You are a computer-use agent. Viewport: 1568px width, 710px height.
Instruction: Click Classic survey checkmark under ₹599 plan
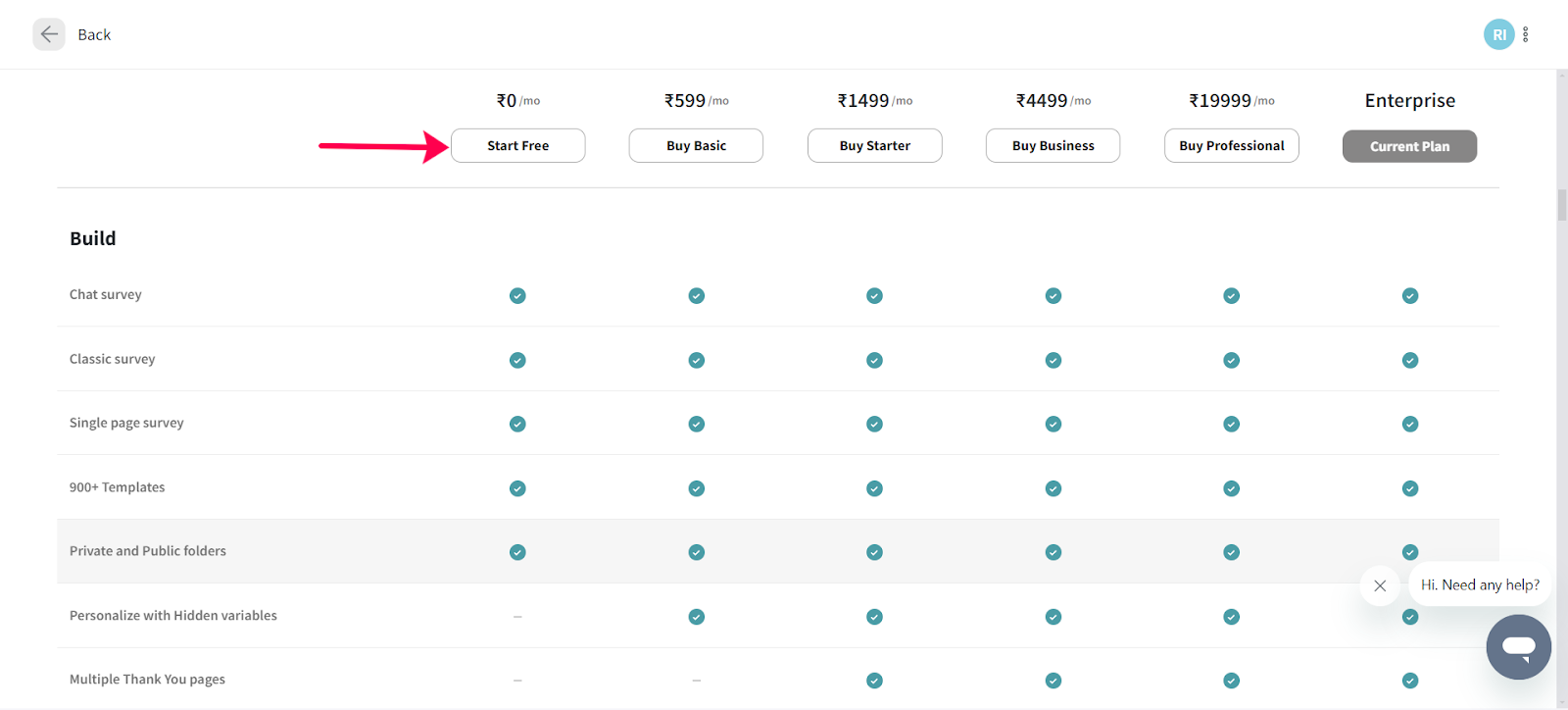click(696, 360)
